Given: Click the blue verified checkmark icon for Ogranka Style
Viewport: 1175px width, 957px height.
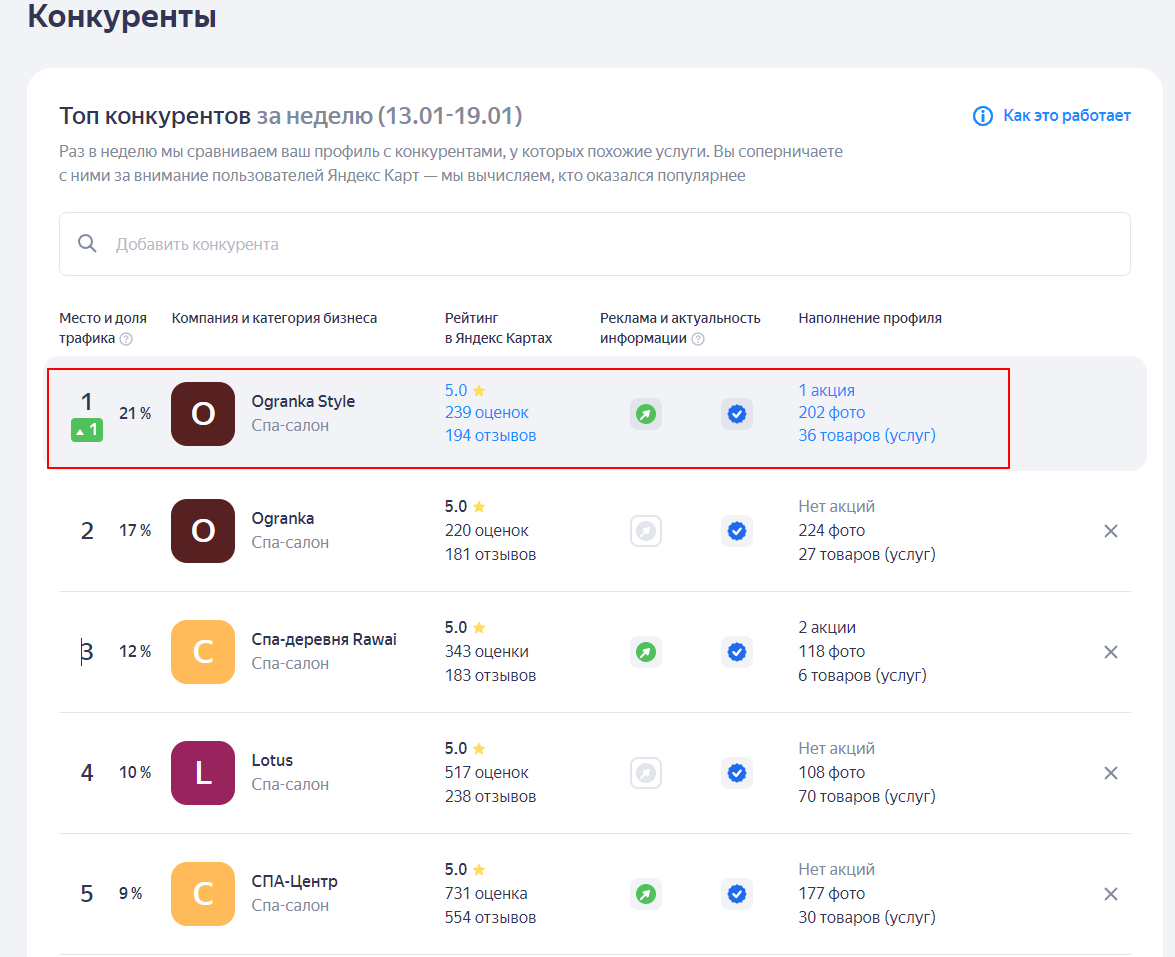Looking at the screenshot, I should click(737, 414).
